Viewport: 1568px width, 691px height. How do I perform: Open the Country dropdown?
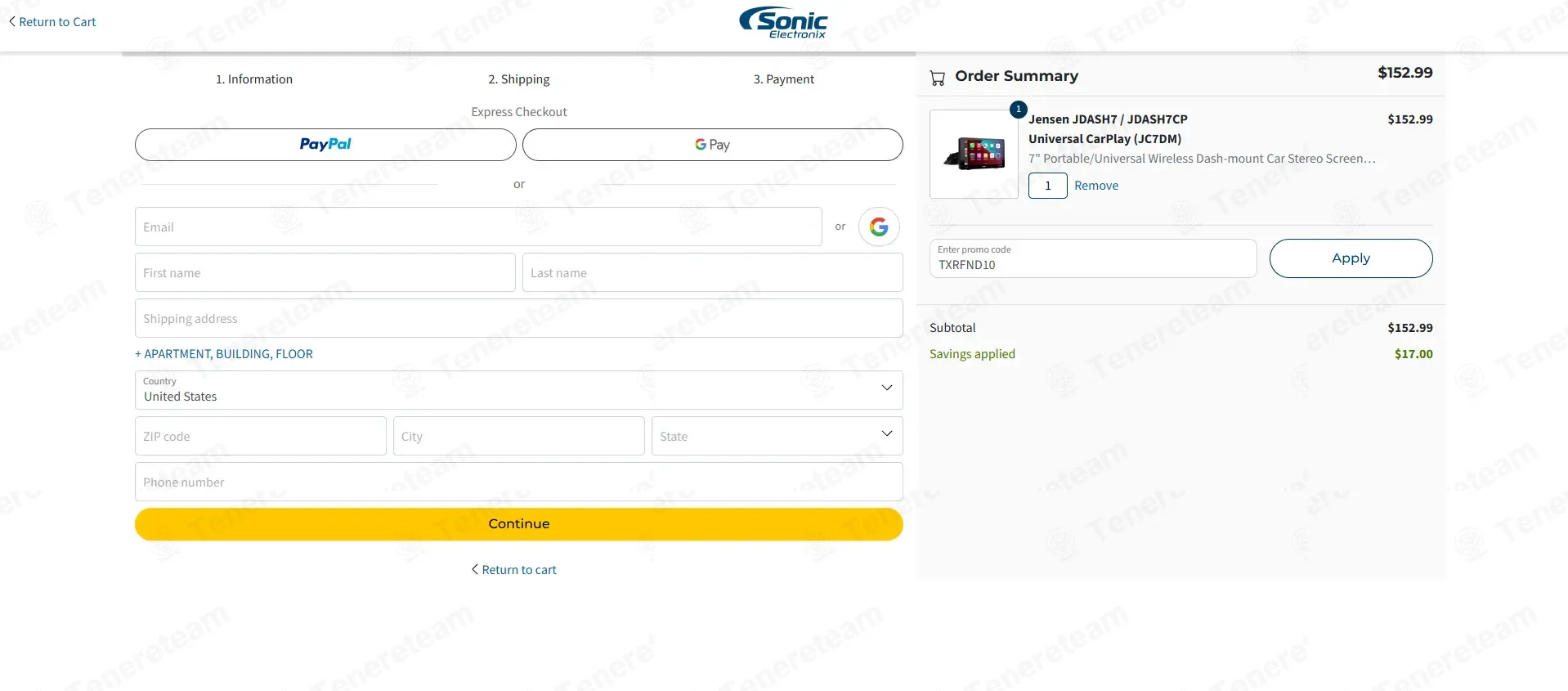tap(518, 390)
